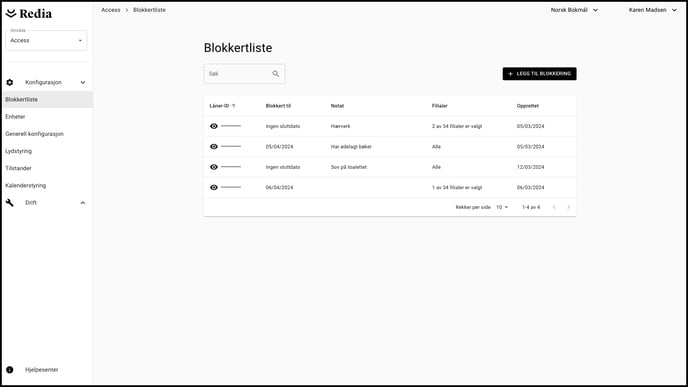Click the Legg til blokkering button

click(539, 74)
